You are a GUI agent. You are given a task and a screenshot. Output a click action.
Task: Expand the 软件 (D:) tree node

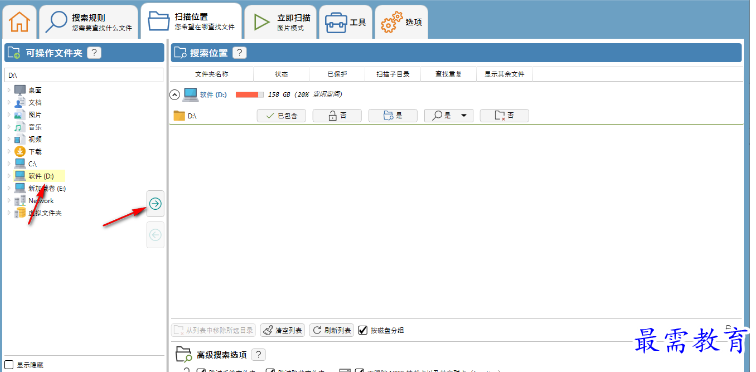coord(9,176)
